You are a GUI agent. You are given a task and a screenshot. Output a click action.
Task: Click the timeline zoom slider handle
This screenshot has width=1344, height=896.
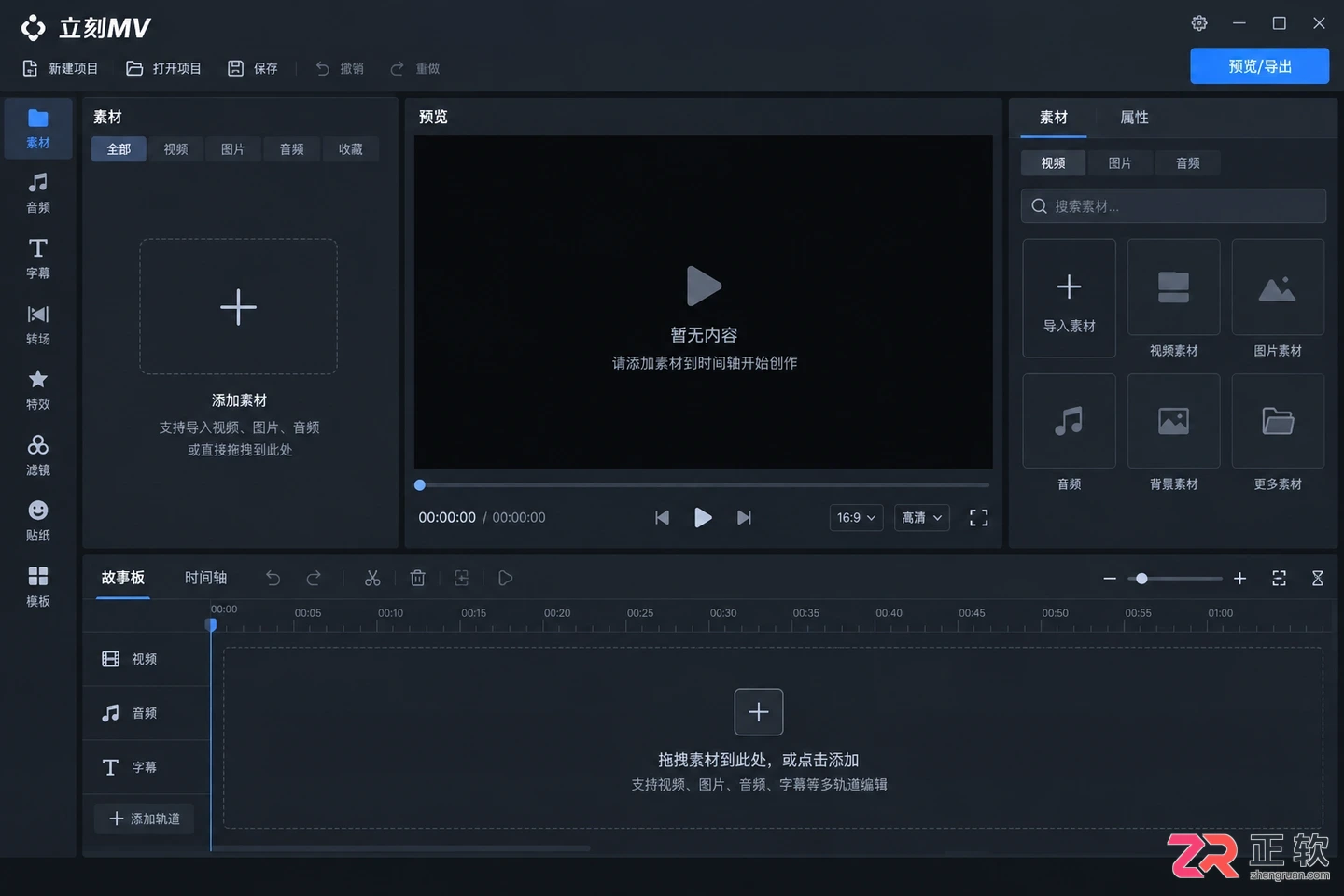(x=1141, y=579)
